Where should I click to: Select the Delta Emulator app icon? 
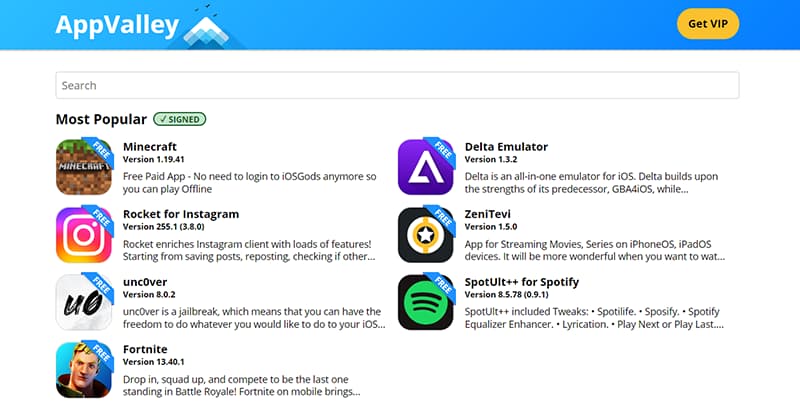pos(426,167)
